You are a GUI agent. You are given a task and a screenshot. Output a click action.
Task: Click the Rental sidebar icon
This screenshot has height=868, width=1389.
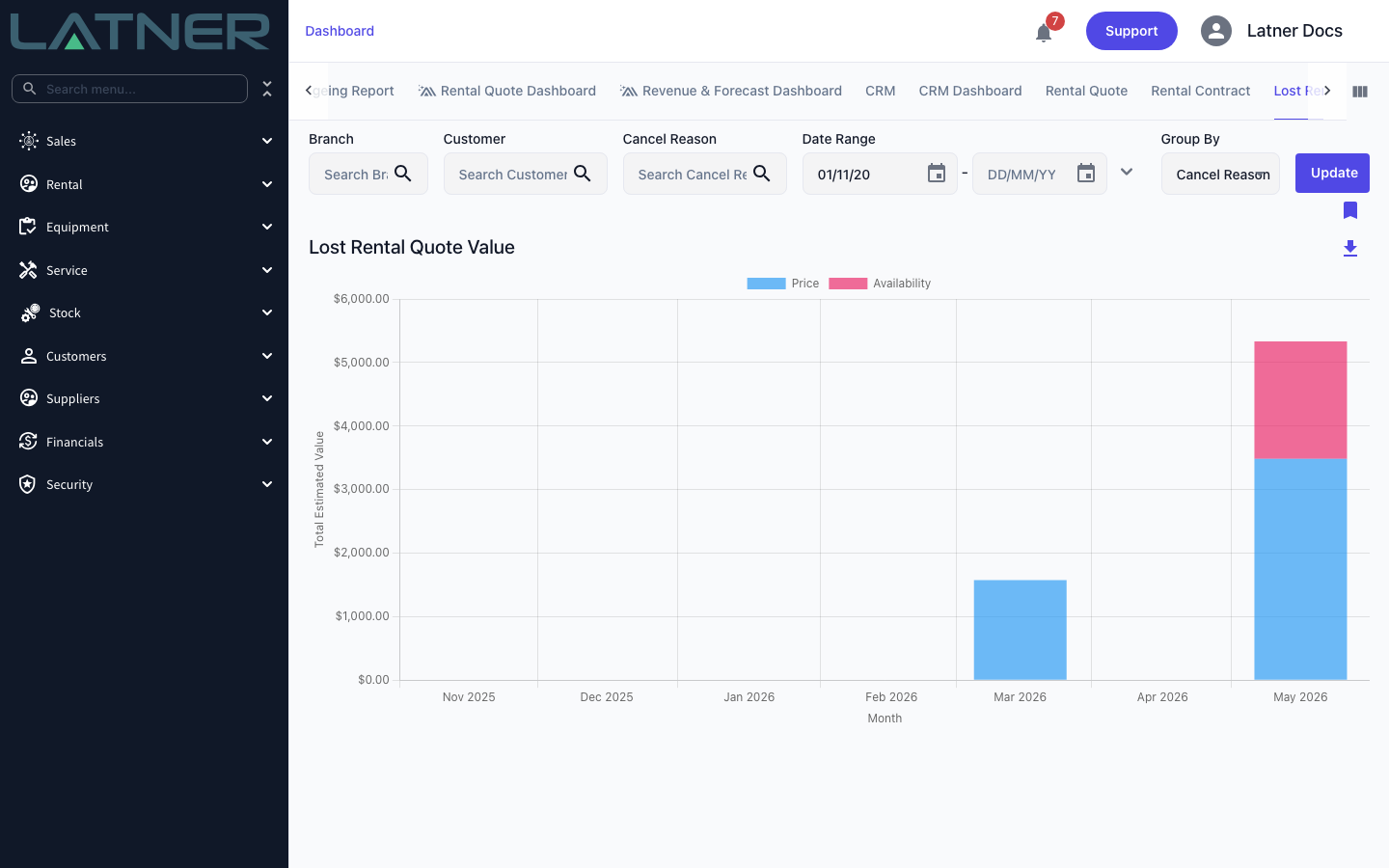(29, 184)
